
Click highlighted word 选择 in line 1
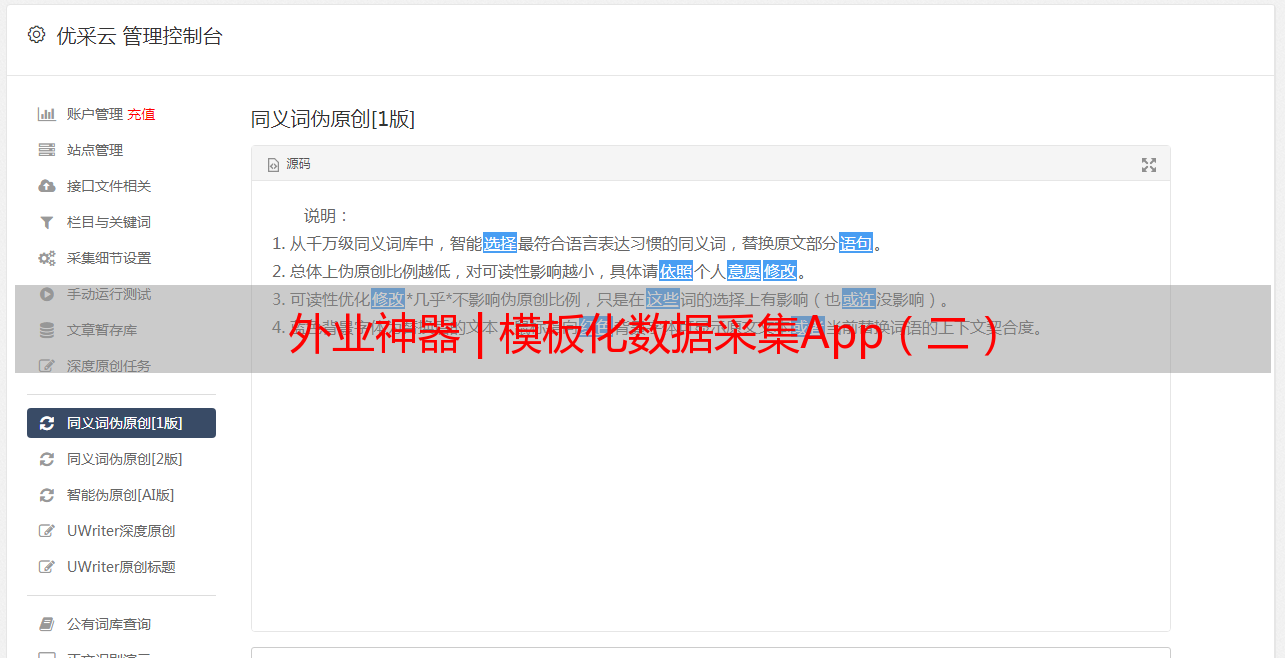tap(500, 243)
